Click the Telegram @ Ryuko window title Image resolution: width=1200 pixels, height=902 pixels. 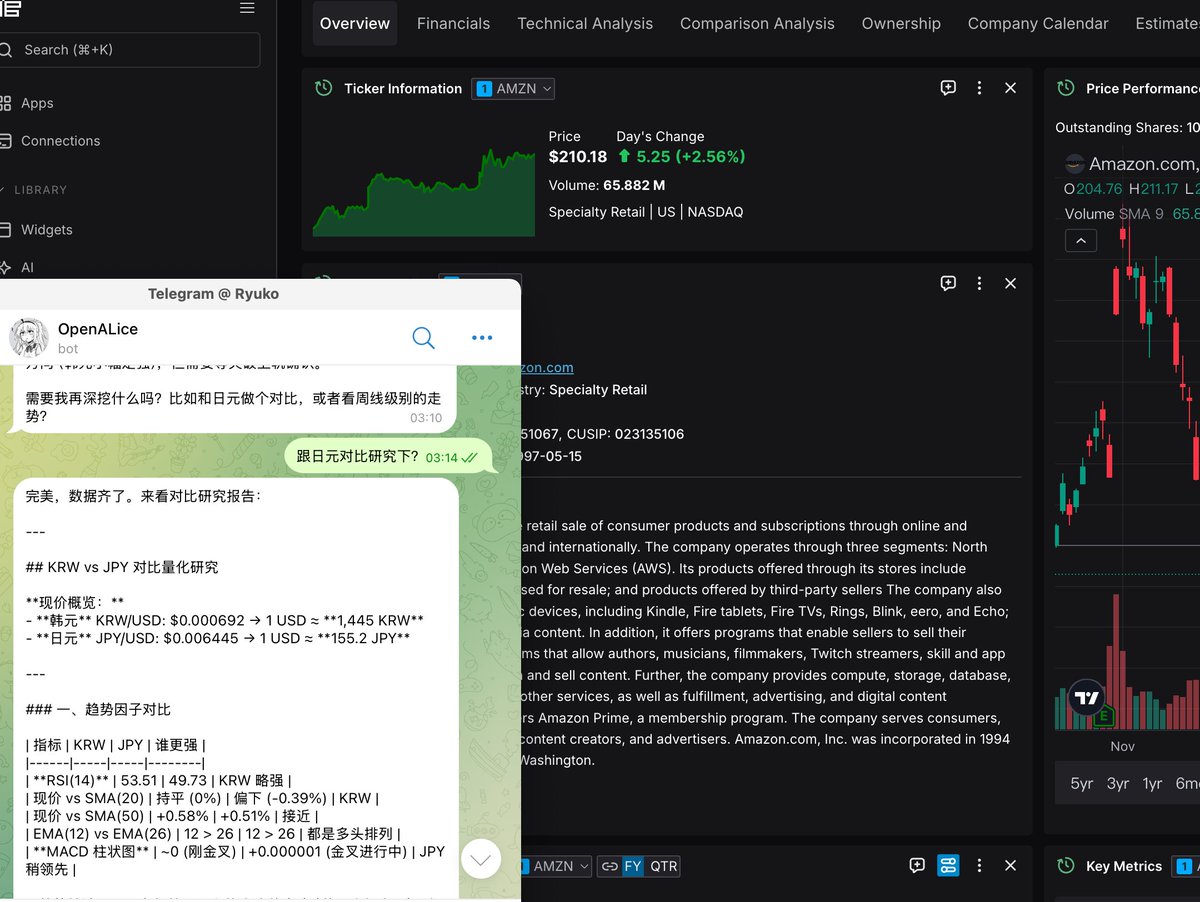[x=214, y=294]
